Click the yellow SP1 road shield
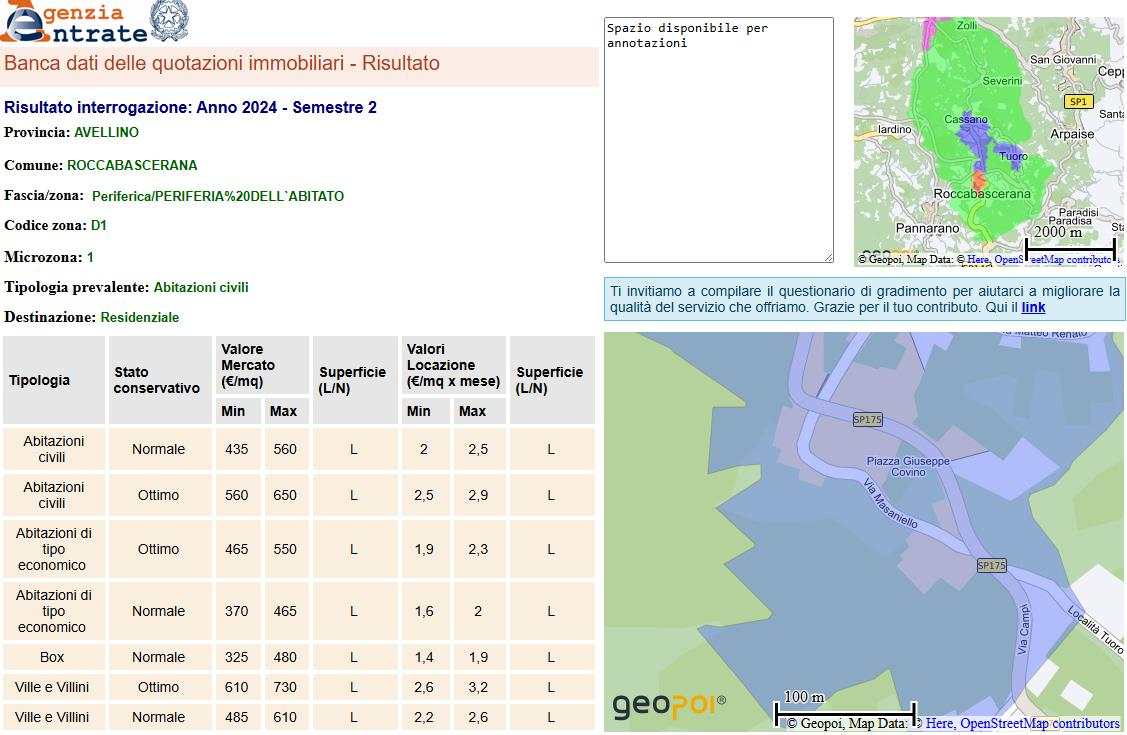This screenshot has width=1127, height=735. point(1077,102)
